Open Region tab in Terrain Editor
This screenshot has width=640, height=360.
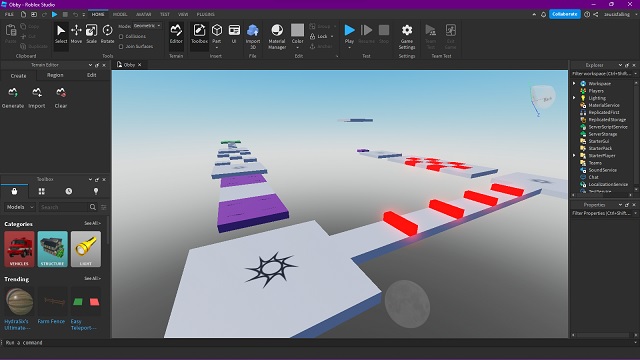pos(55,75)
